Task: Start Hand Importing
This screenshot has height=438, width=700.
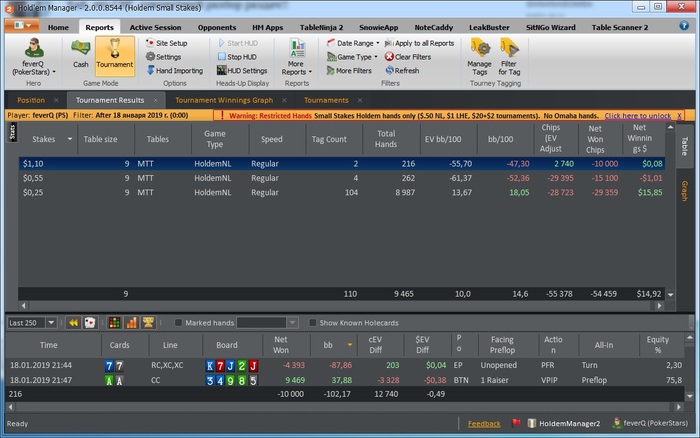Action: pyautogui.click(x=175, y=71)
